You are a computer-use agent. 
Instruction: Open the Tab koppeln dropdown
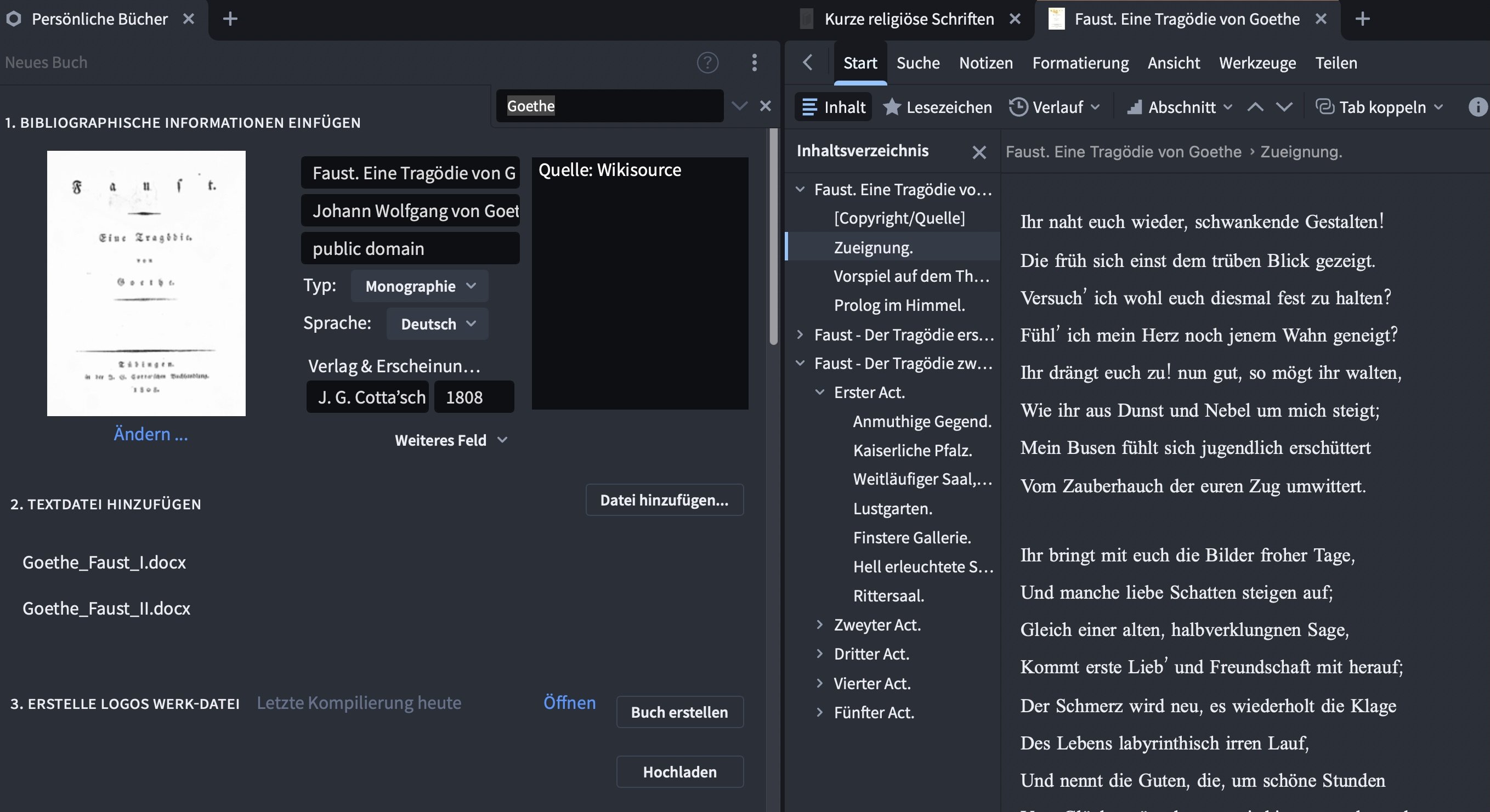coord(1380,107)
